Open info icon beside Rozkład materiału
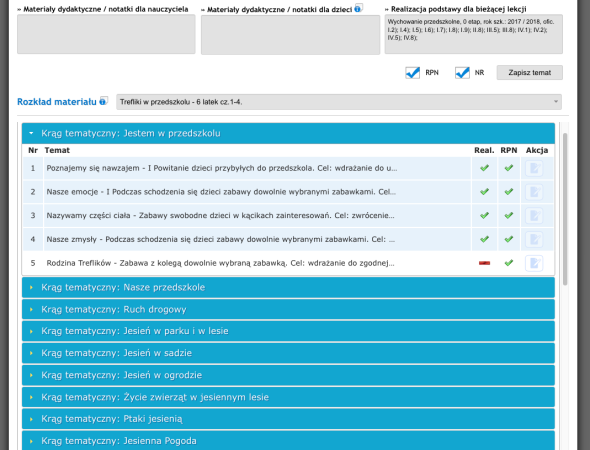The width and height of the screenshot is (590, 450). tap(103, 101)
